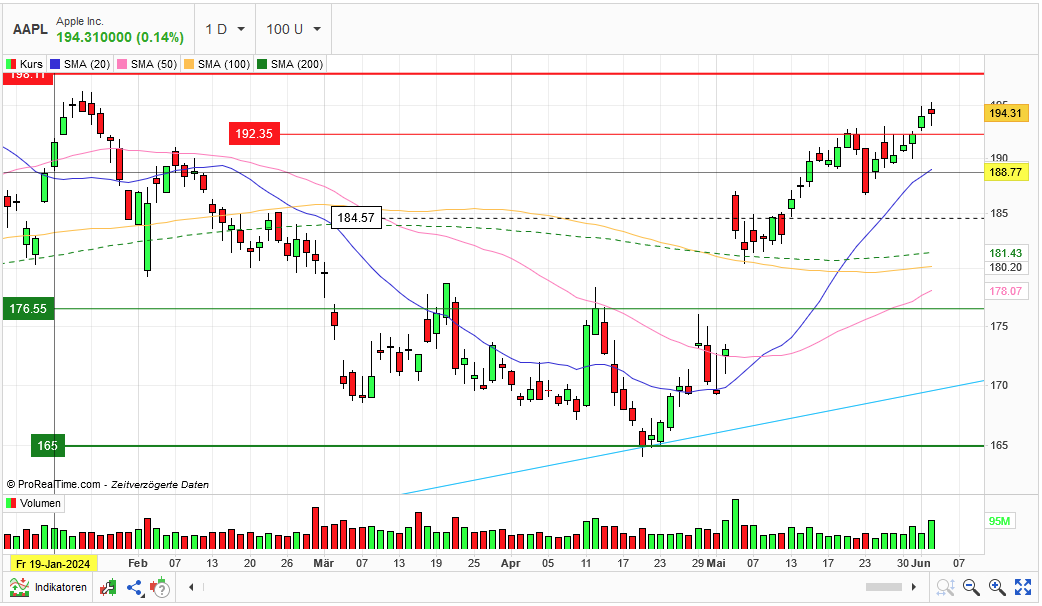Open chart settings wrench-candlestick icon
The height and width of the screenshot is (606, 1042).
tap(108, 587)
